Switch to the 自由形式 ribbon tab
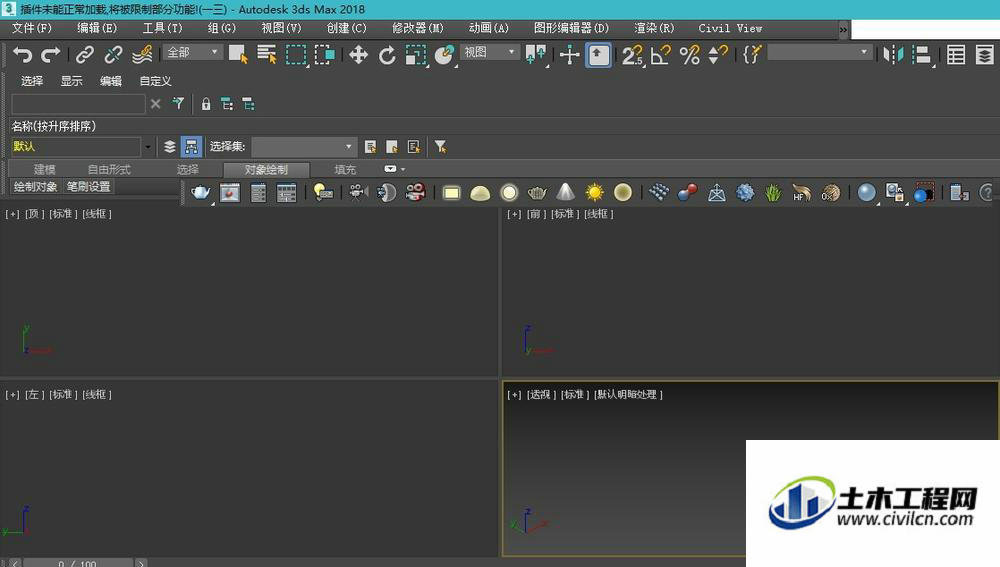 [109, 170]
